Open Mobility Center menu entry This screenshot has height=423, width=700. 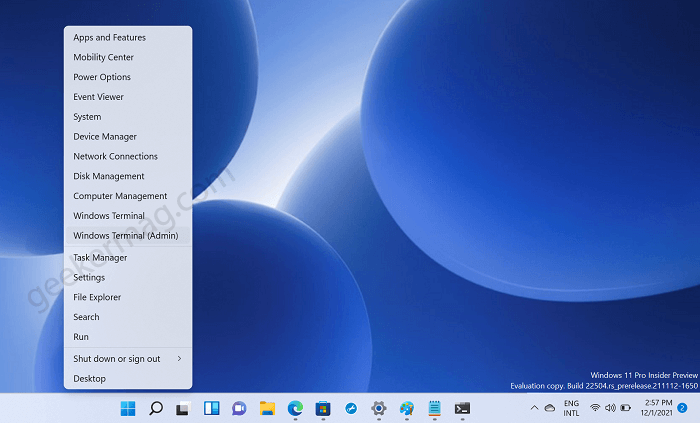(x=128, y=57)
